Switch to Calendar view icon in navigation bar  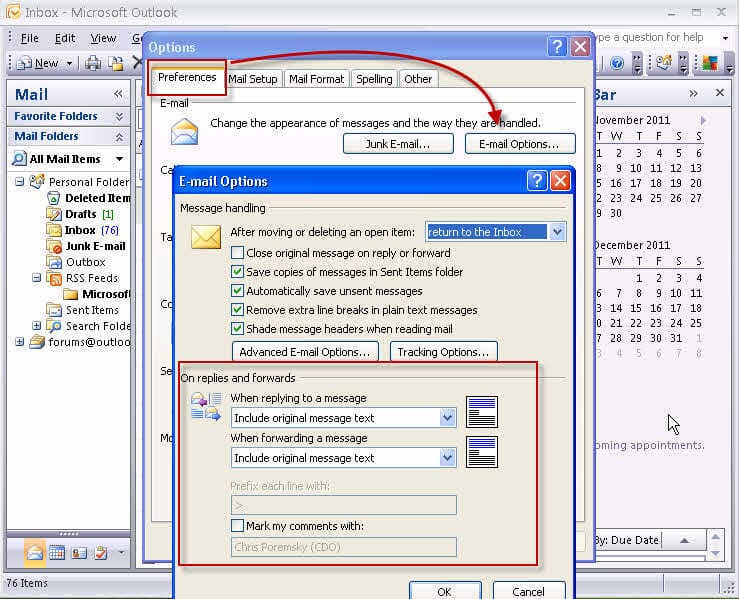tap(57, 552)
